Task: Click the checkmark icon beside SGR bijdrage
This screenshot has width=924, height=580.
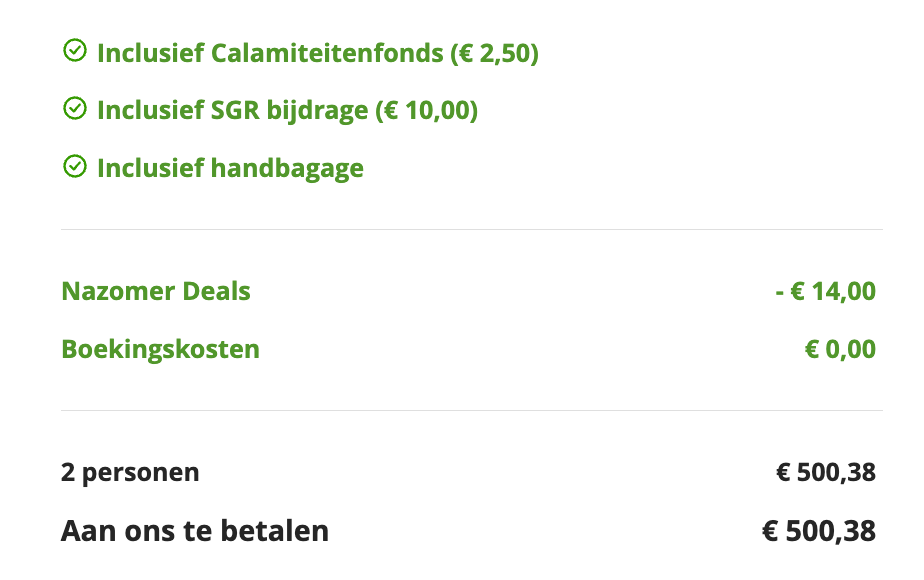Action: coord(73,109)
